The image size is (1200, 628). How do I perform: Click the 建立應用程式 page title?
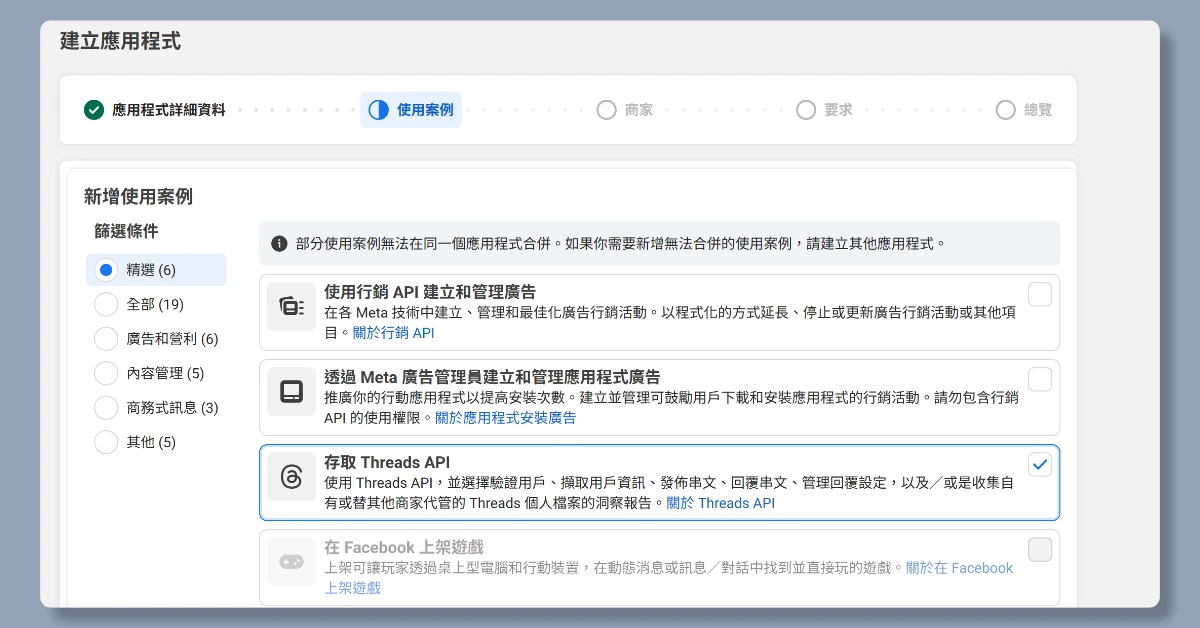(120, 41)
